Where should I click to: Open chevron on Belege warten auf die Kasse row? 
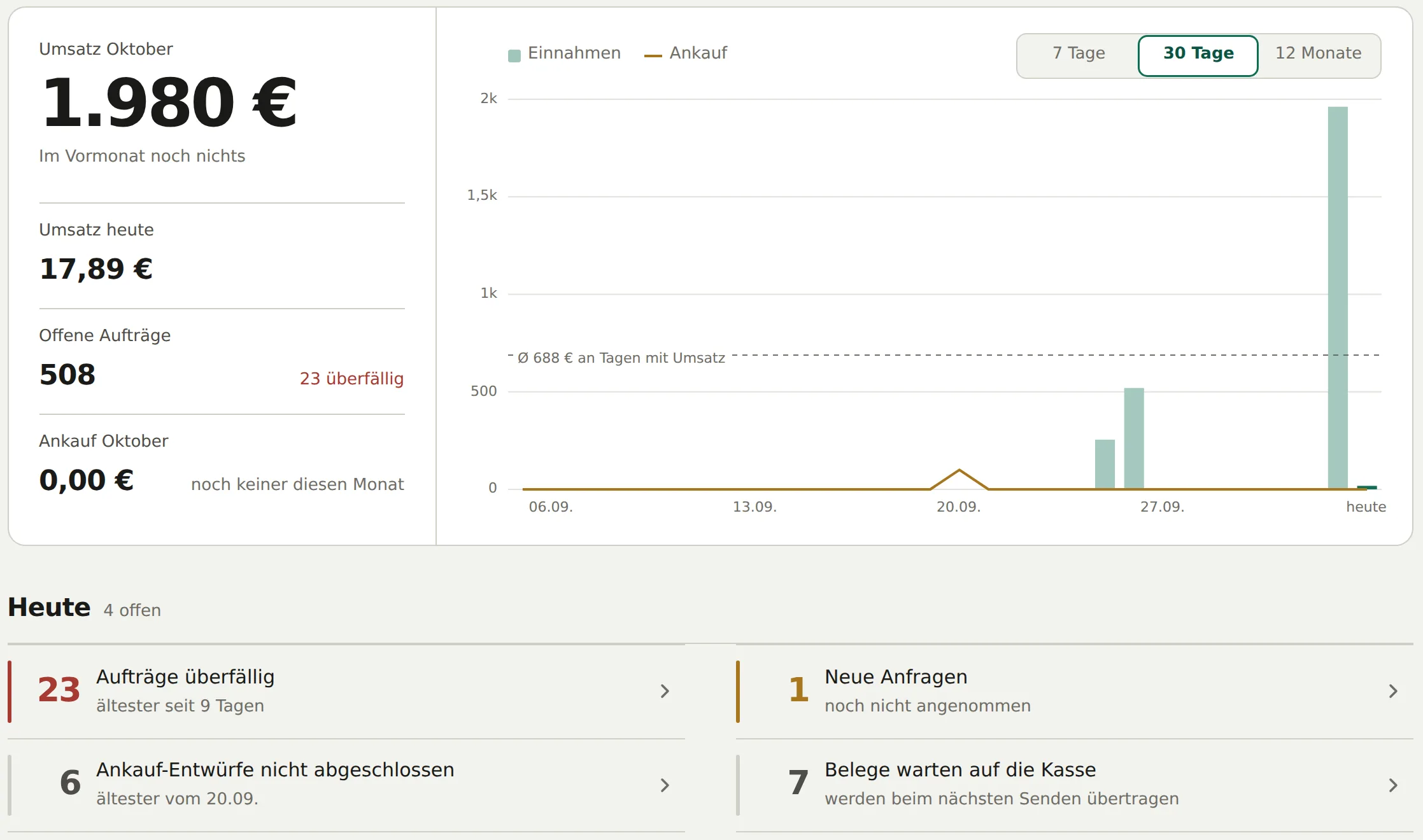point(1393,785)
